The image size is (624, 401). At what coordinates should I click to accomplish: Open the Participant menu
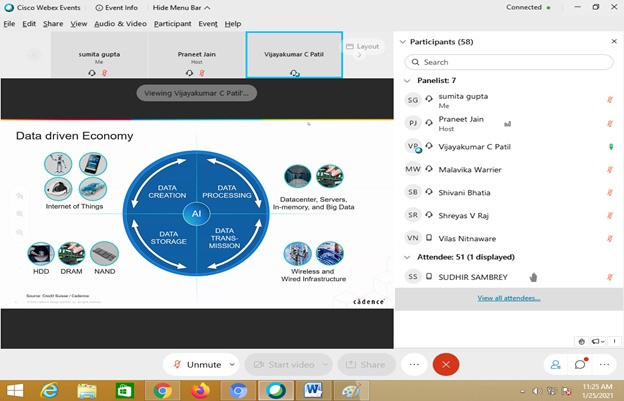click(172, 23)
